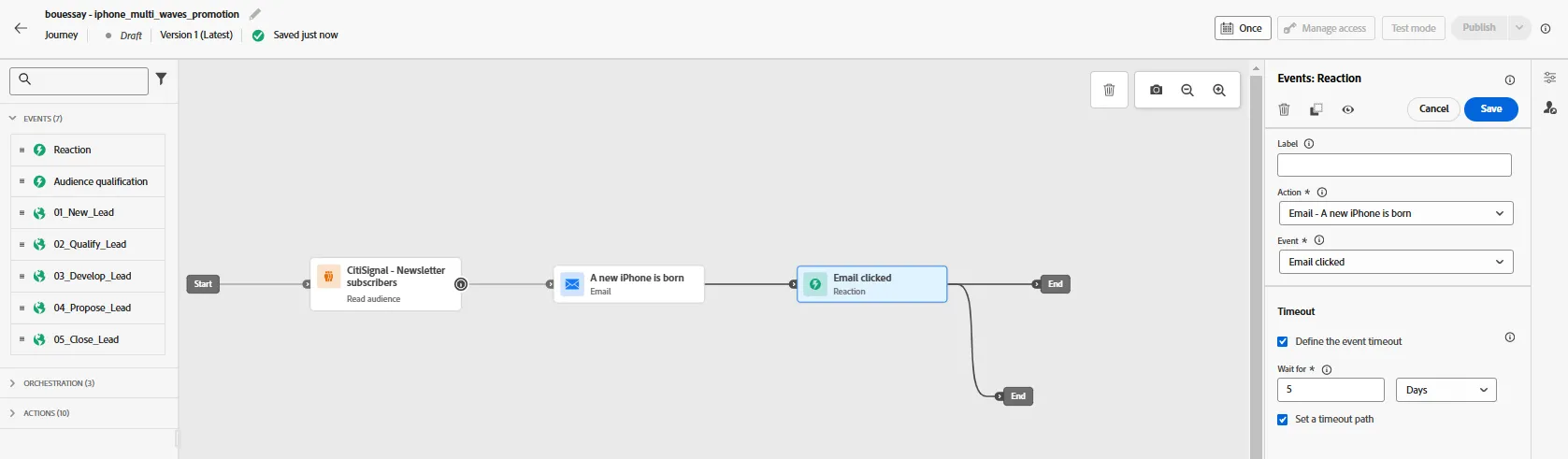The image size is (1568, 459).
Task: Select the A new iPhone is born email node
Action: pyautogui.click(x=628, y=284)
